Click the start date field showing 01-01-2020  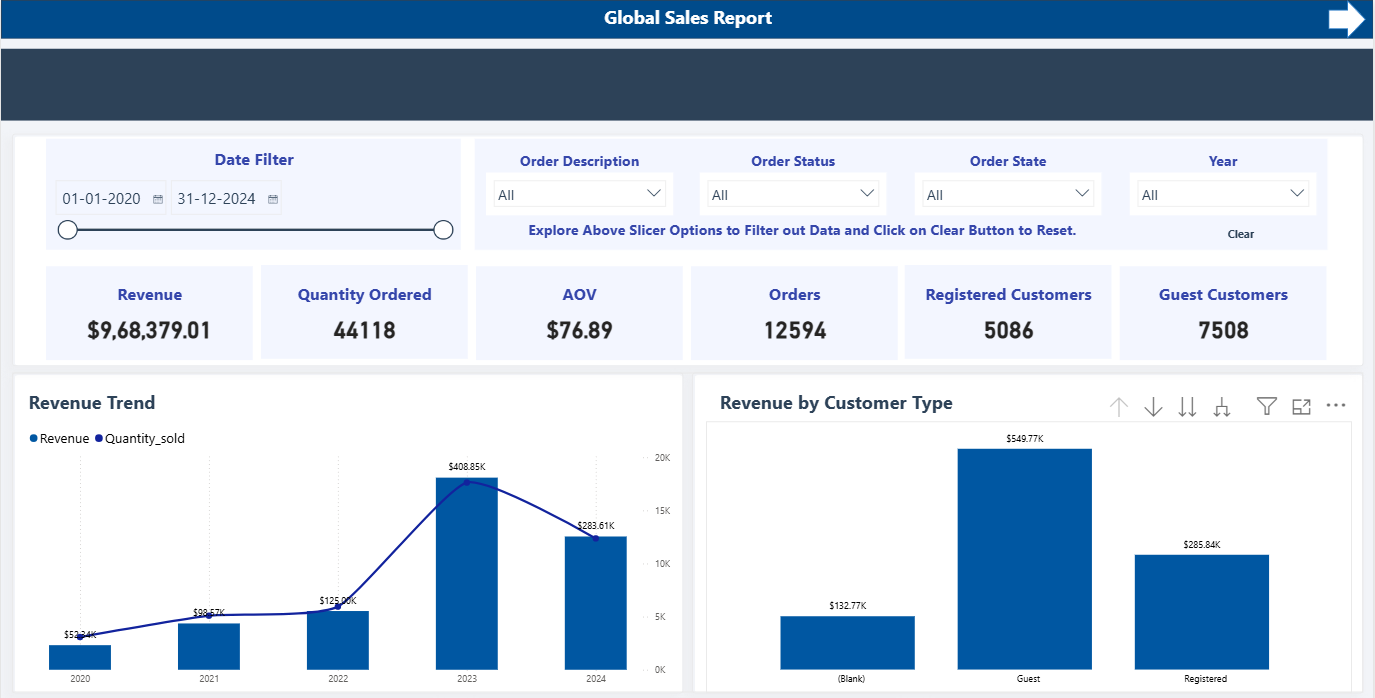[x=103, y=198]
